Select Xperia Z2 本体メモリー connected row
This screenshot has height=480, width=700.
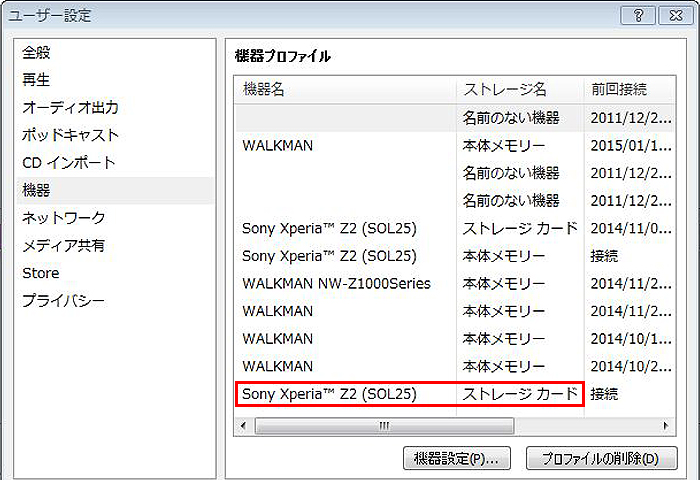(x=454, y=256)
